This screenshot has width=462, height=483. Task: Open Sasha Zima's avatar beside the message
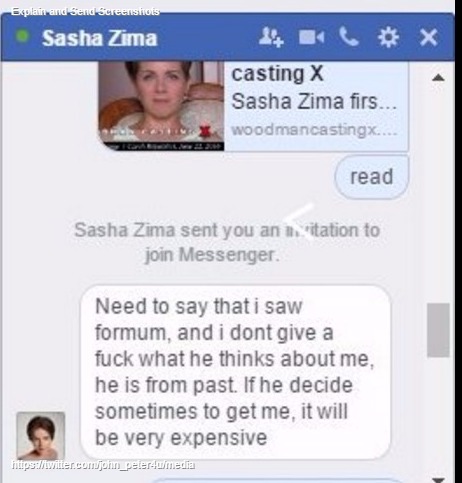point(41,435)
